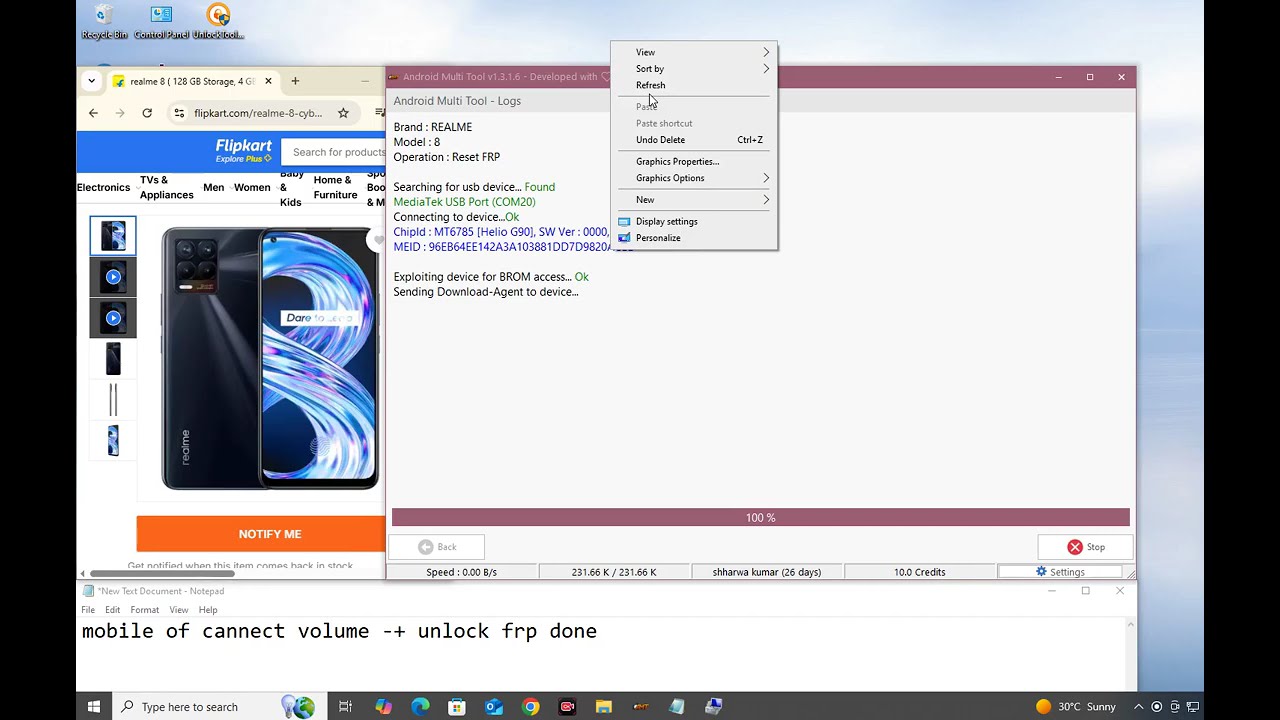Select the phone side-view thumbnail
This screenshot has height=720, width=1280.
point(113,400)
